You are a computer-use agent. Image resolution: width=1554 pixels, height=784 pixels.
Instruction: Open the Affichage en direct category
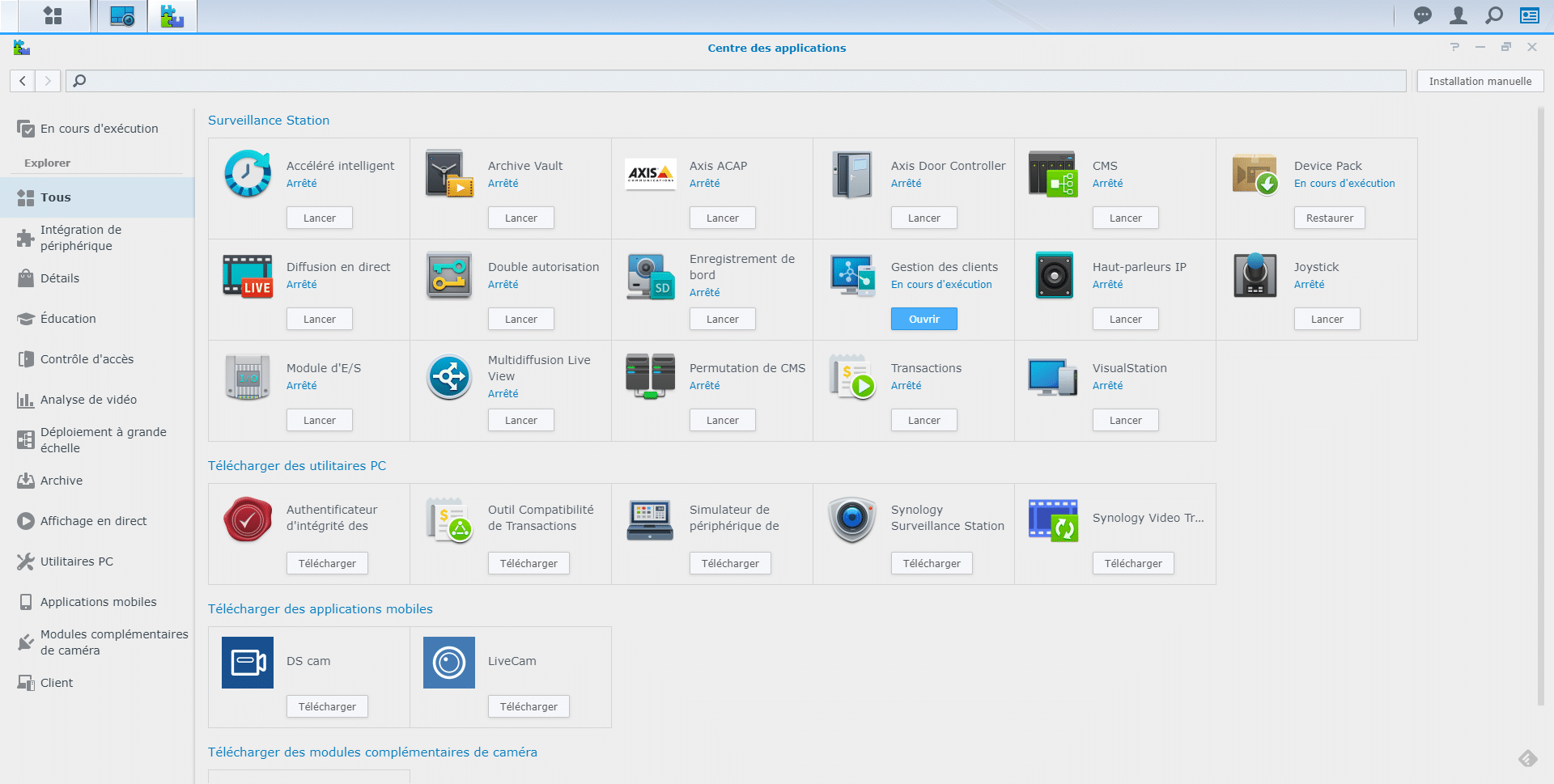click(x=97, y=521)
